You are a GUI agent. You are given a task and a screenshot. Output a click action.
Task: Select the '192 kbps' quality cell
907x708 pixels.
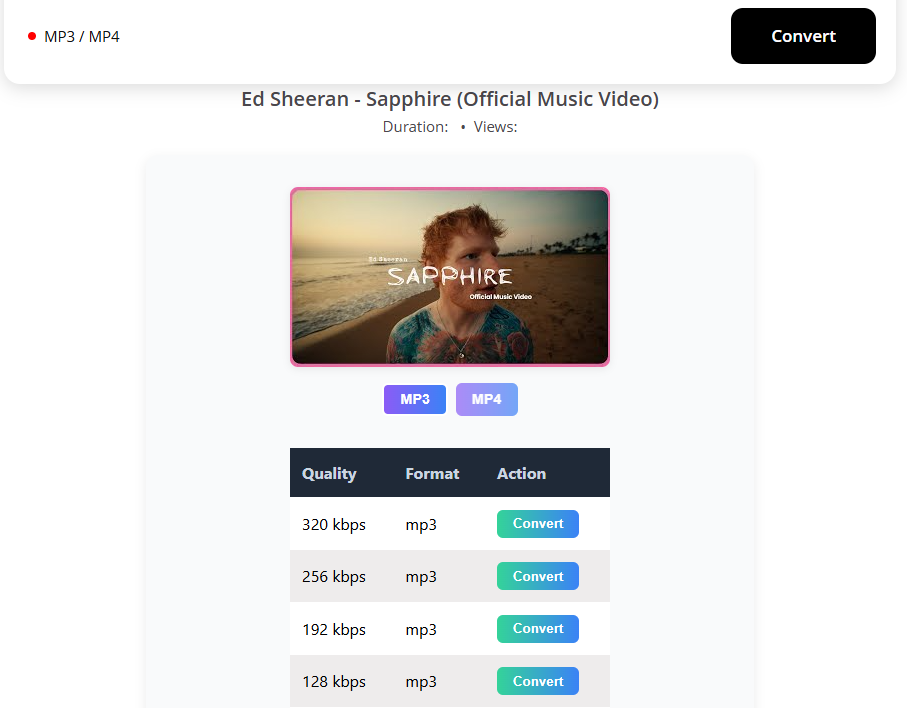click(x=334, y=629)
